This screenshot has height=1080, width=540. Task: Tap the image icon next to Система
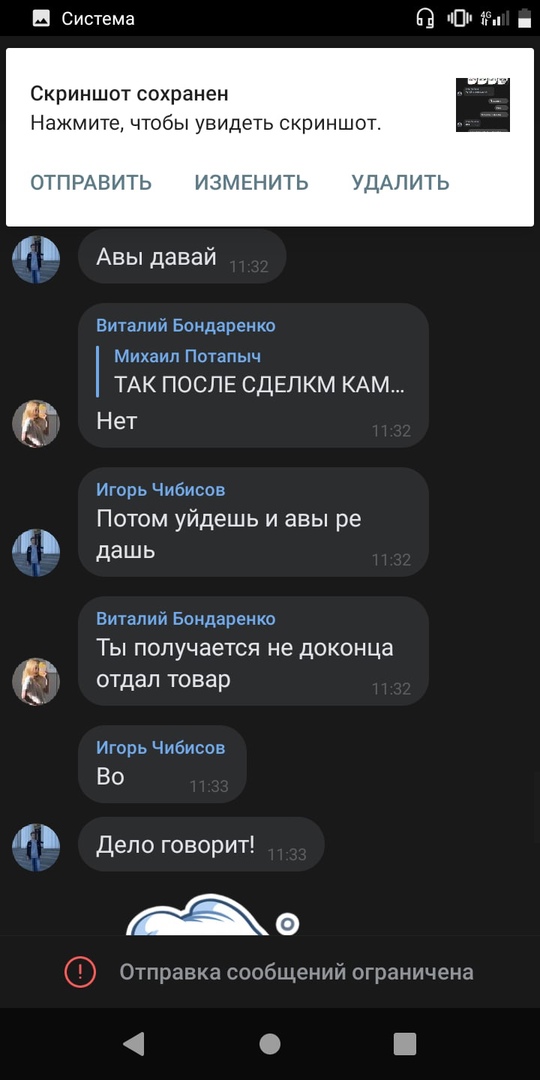click(x=41, y=19)
